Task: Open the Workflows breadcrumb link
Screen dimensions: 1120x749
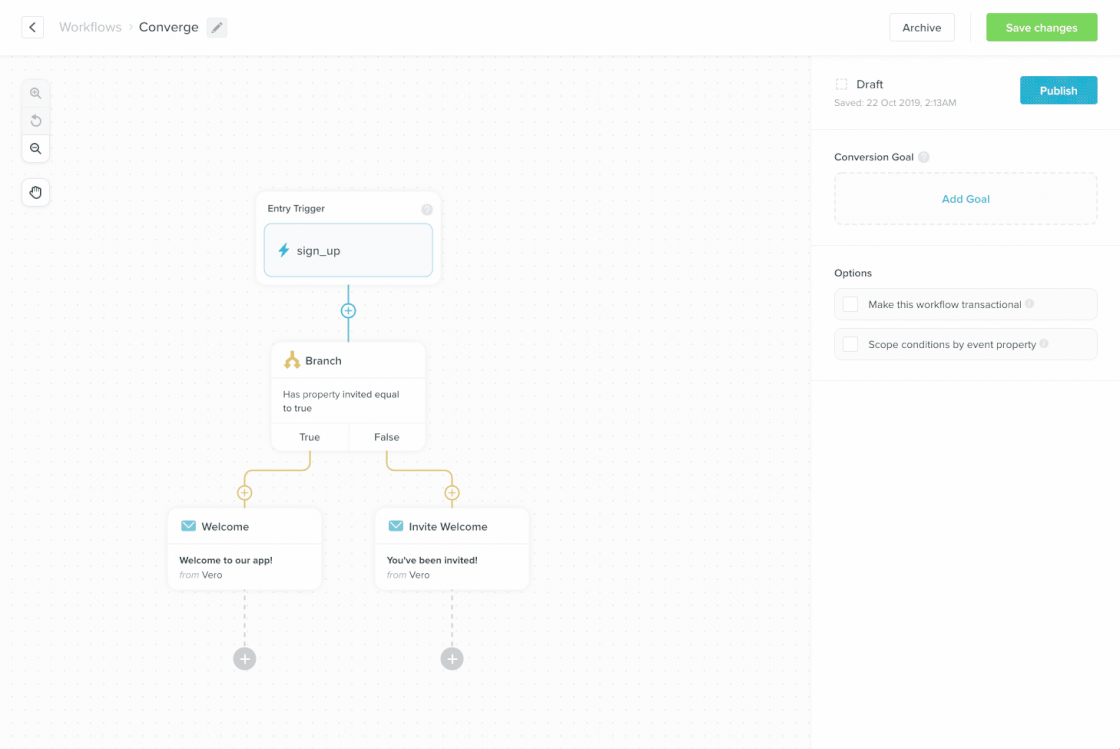Action: [x=90, y=27]
